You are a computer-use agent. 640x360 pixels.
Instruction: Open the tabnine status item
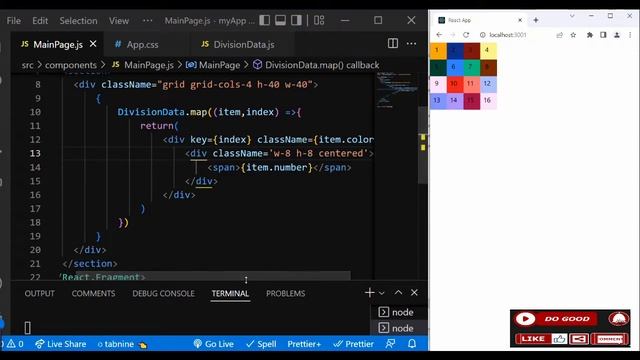coord(122,344)
